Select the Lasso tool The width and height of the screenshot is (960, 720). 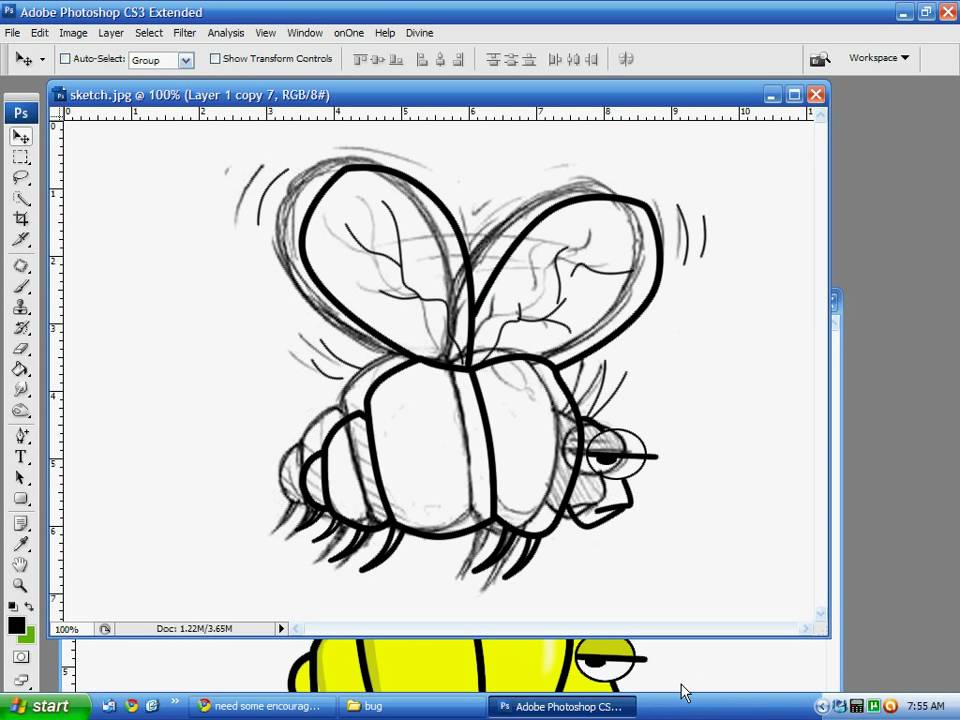21,178
